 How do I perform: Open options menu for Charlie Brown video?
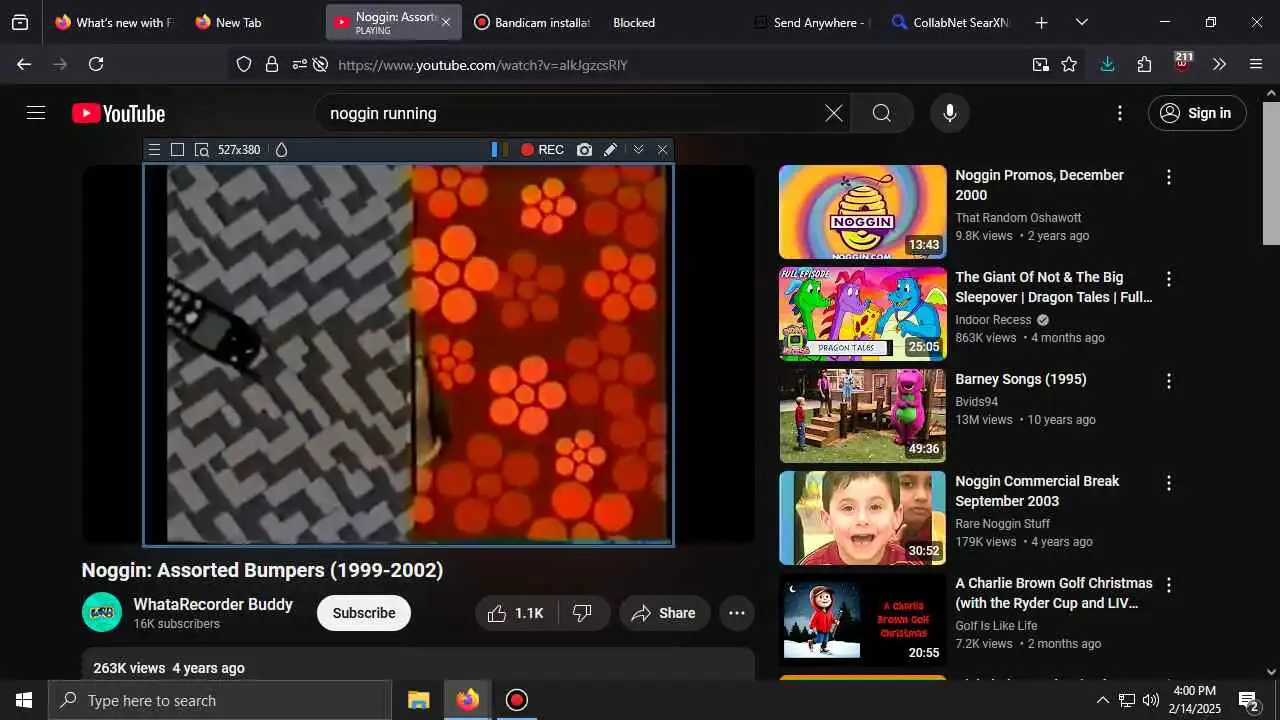[1168, 585]
